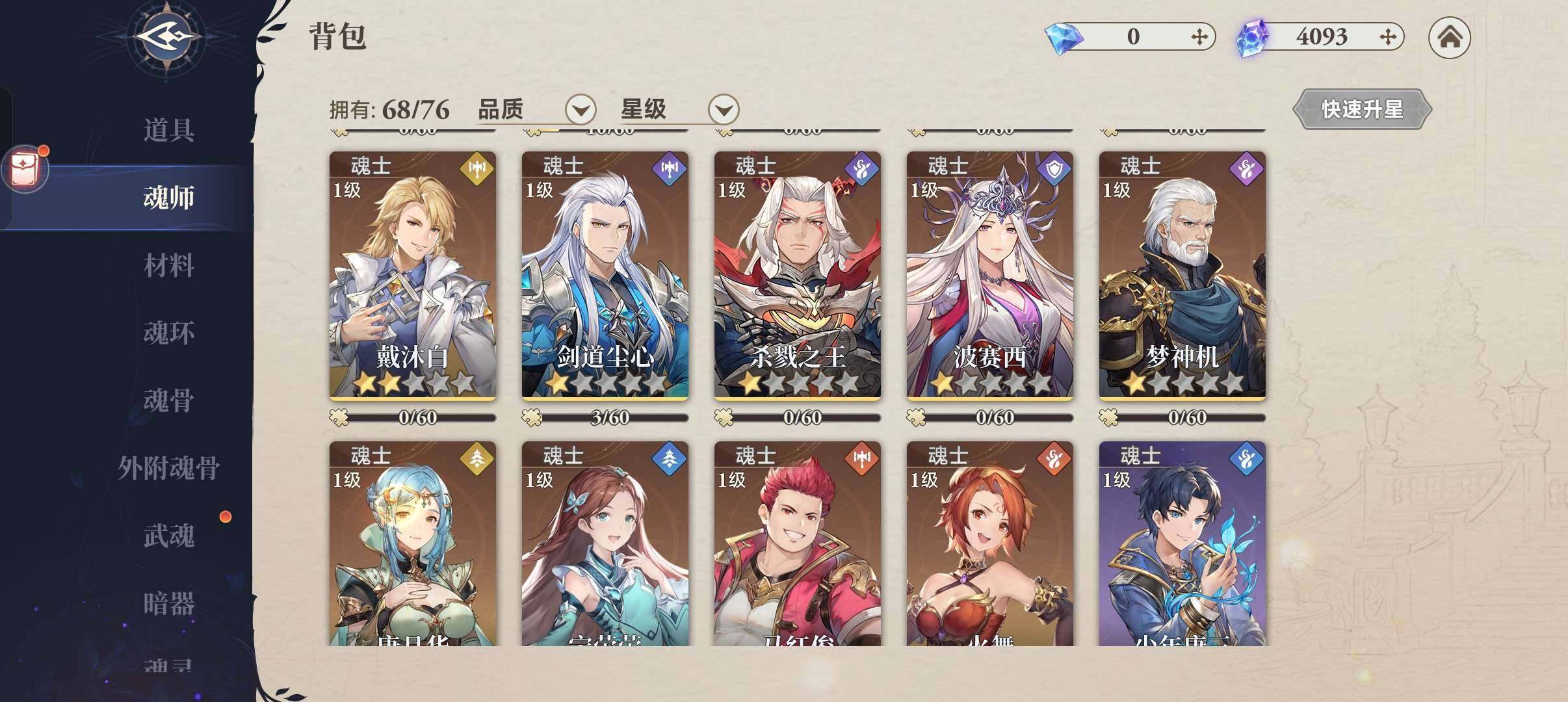The width and height of the screenshot is (1568, 702).
Task: Switch to the 魂环 tab
Action: pos(168,333)
